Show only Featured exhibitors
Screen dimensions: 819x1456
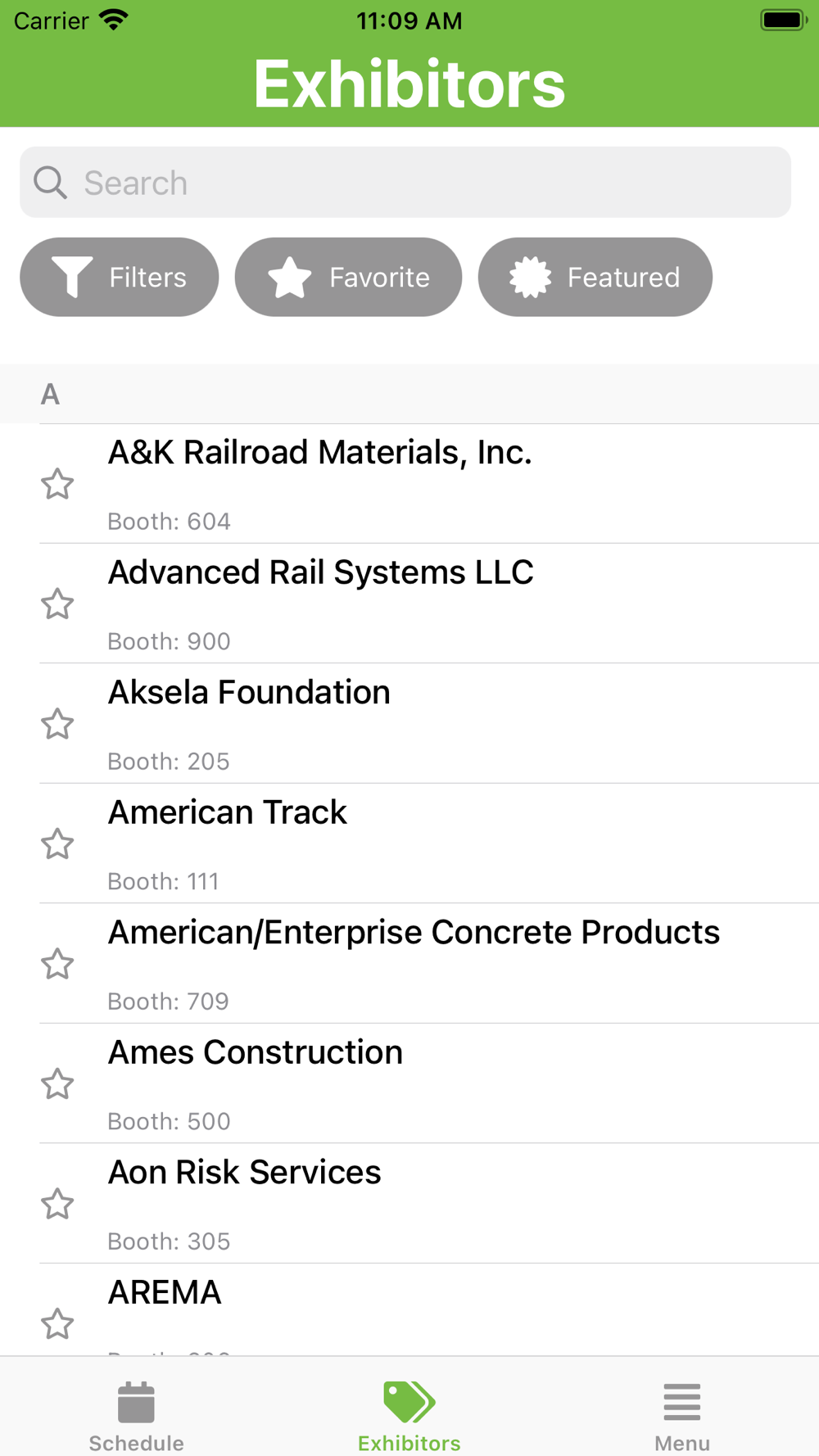(595, 278)
